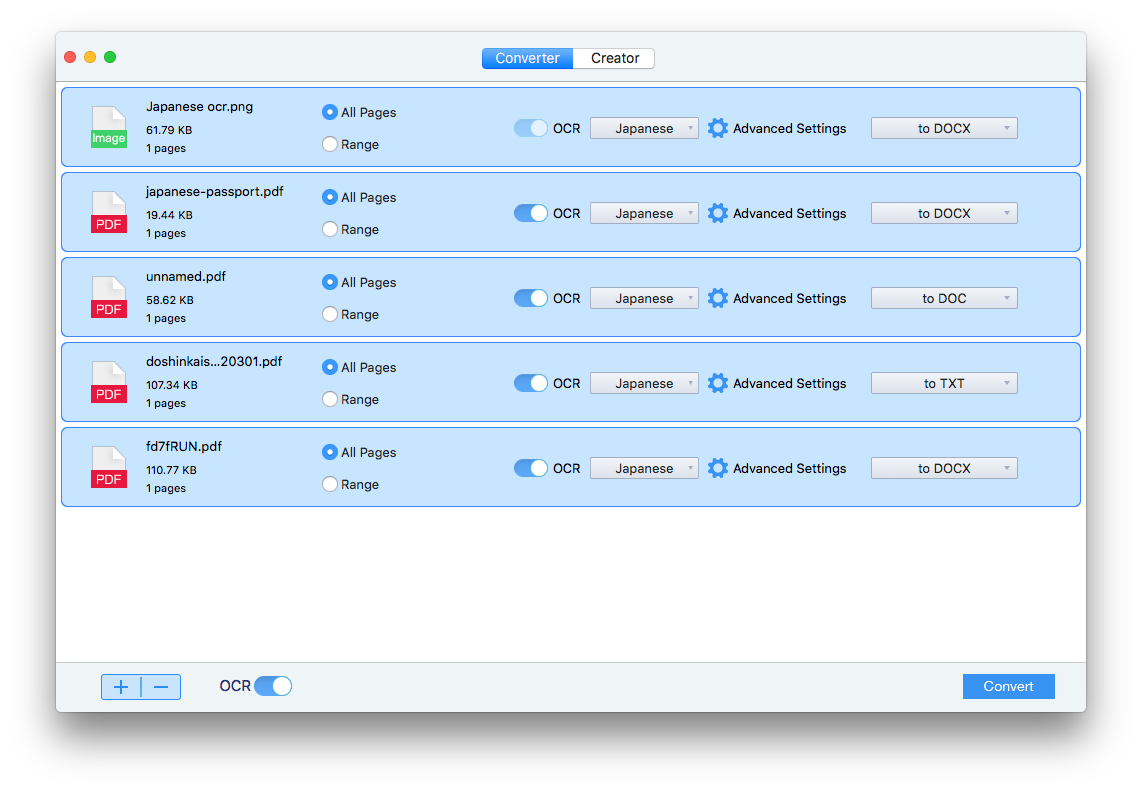1142x792 pixels.
Task: Click Advanced Settings label for doshinkais...20301.pdf
Action: click(x=789, y=383)
